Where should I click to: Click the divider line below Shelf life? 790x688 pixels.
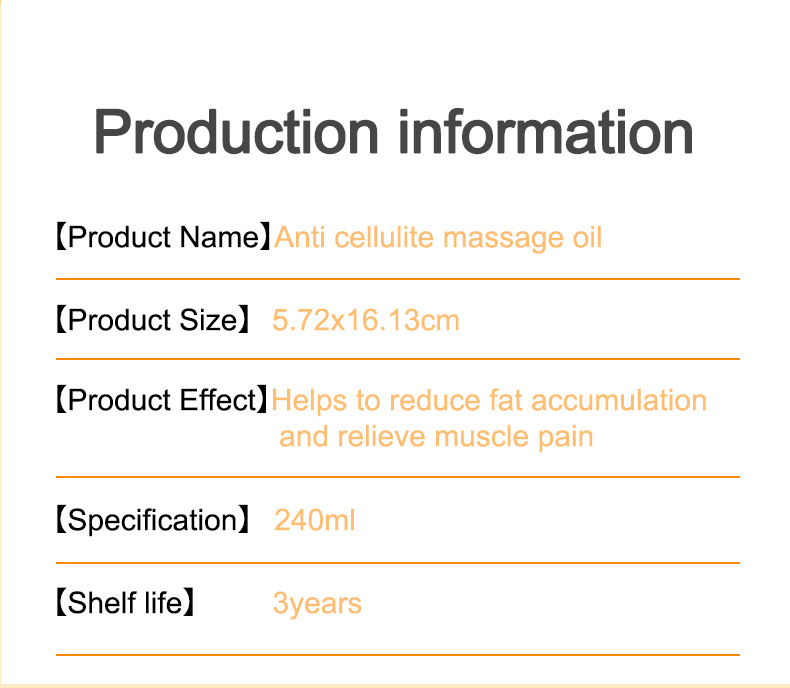pyautogui.click(x=397, y=655)
